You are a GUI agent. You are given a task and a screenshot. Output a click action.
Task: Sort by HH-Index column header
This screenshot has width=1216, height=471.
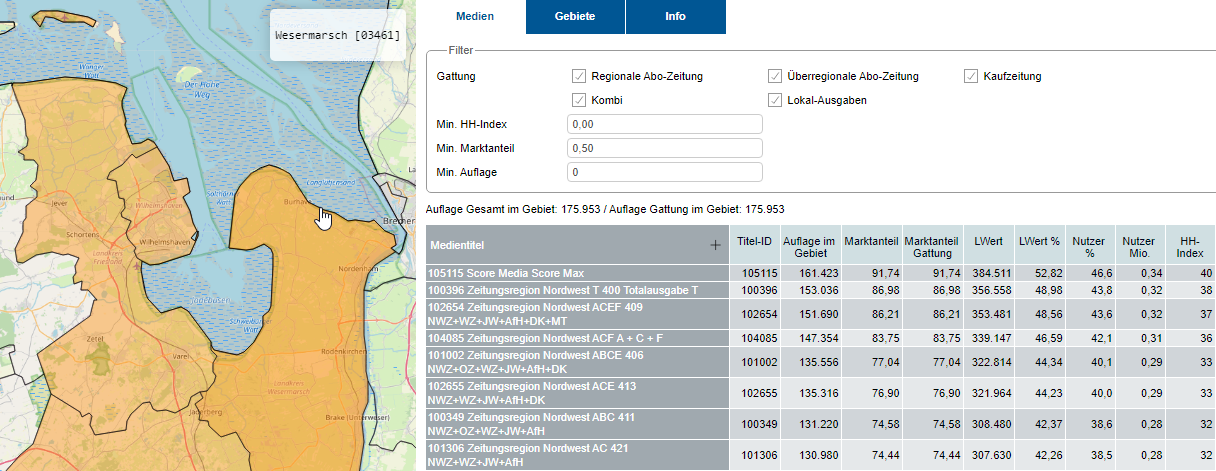click(1189, 247)
